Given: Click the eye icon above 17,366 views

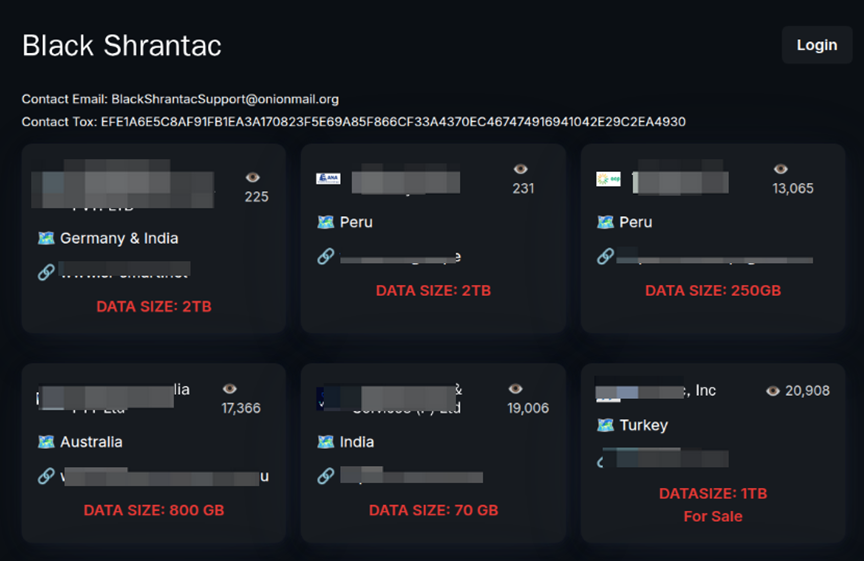Looking at the screenshot, I should coord(230,388).
